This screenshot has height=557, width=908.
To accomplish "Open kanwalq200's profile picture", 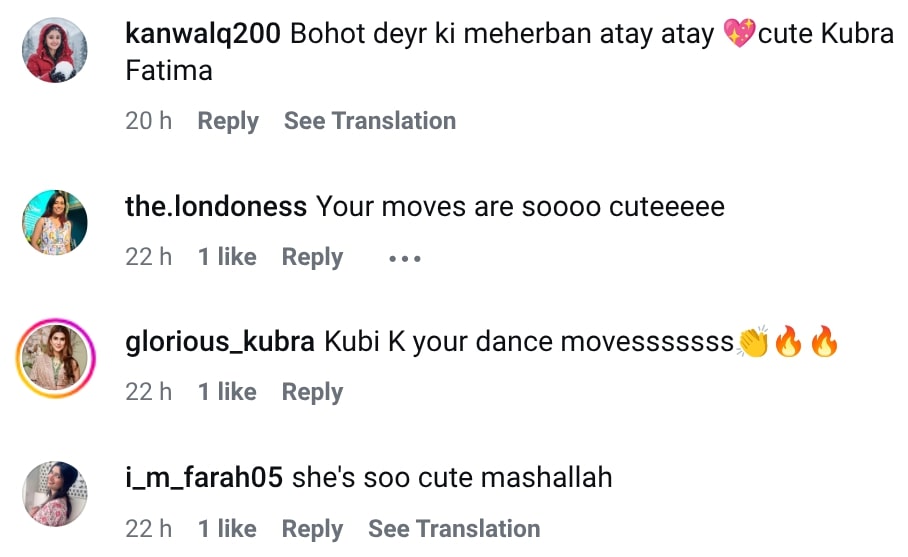I will 55,50.
